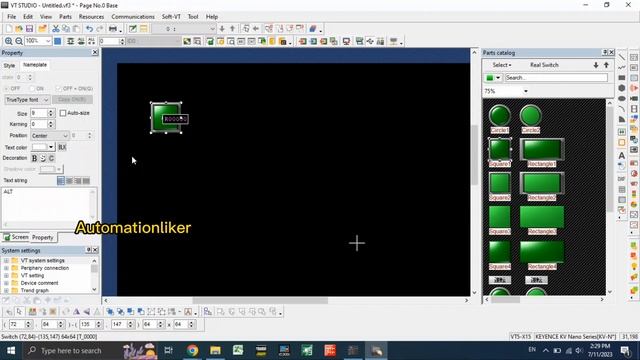
Task: Open the Communications menu
Action: 133,17
